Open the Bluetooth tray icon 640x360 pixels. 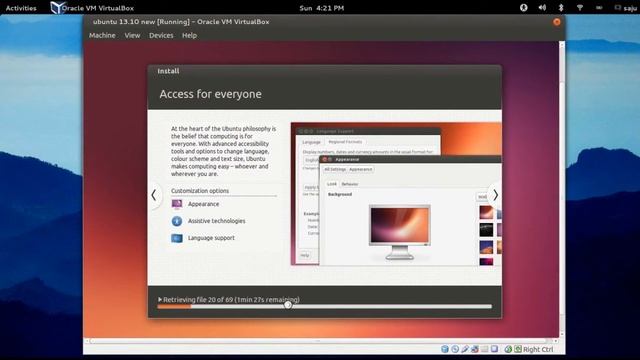[561, 8]
